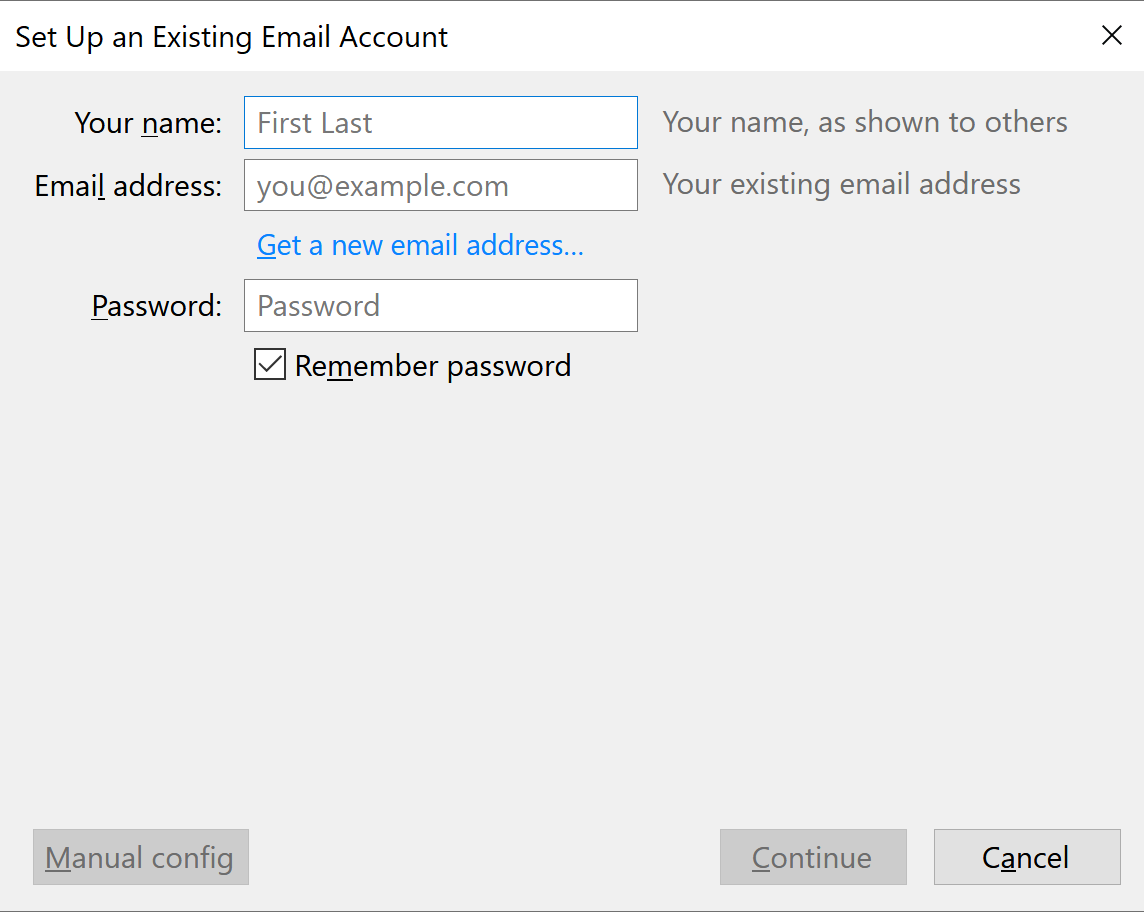Click the gray Password placeholder text
The image size is (1144, 912).
pos(319,306)
